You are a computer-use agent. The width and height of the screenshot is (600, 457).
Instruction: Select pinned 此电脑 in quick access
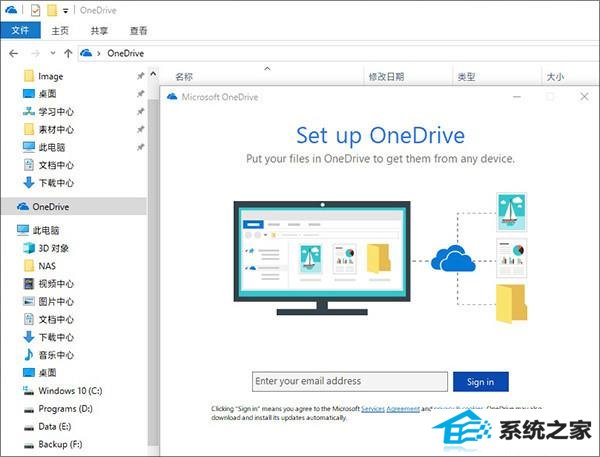[x=51, y=147]
